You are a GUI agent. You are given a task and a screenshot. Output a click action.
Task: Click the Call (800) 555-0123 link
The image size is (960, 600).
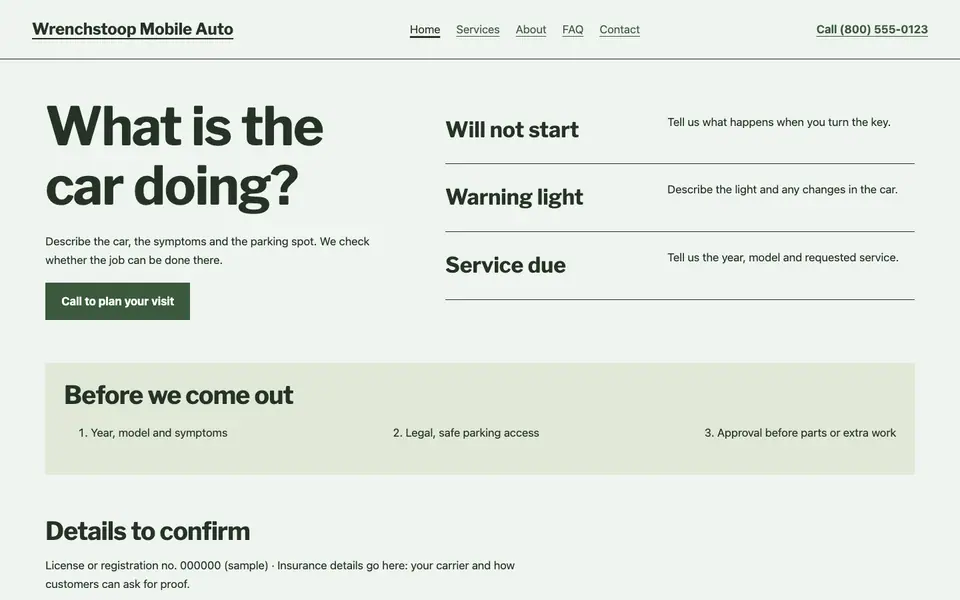click(872, 29)
